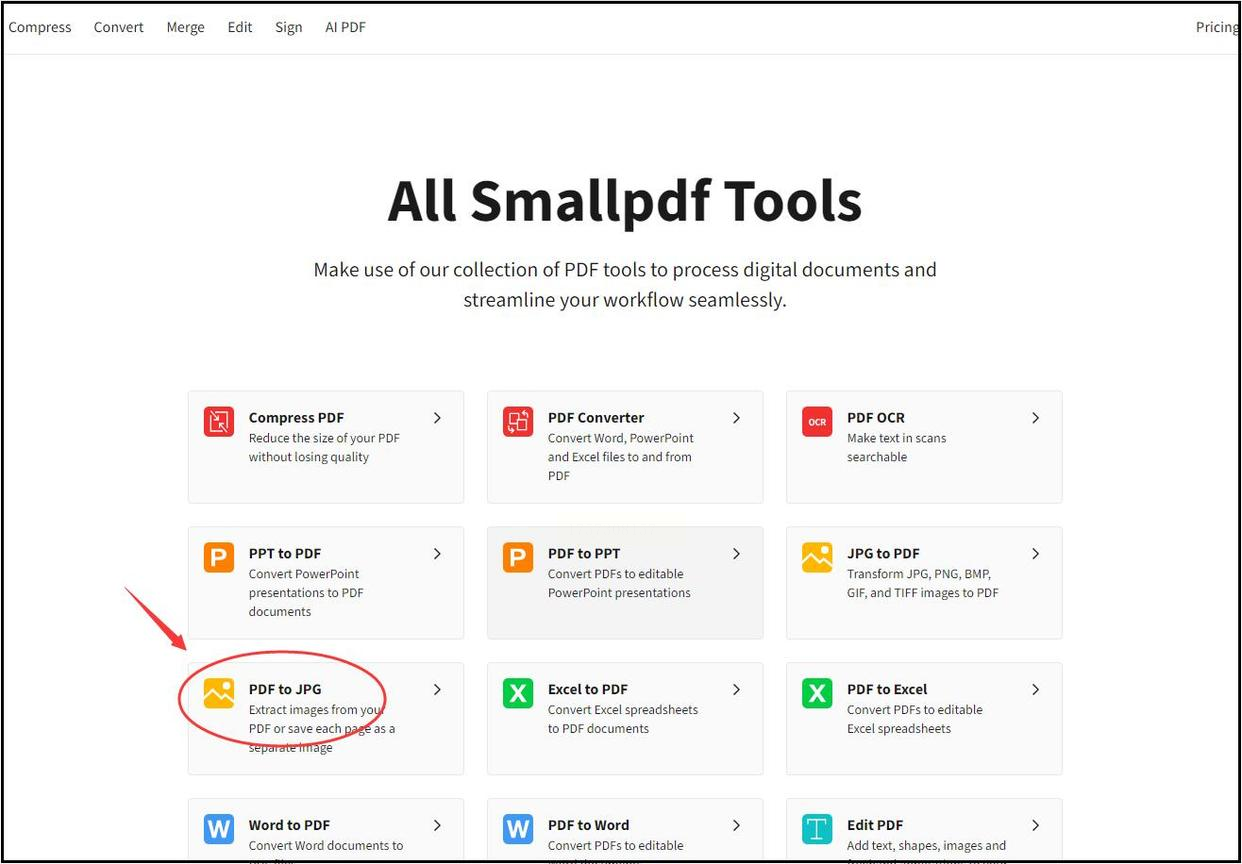This screenshot has width=1242, height=864.
Task: Open PDF to PPT via its chevron
Action: coord(736,554)
